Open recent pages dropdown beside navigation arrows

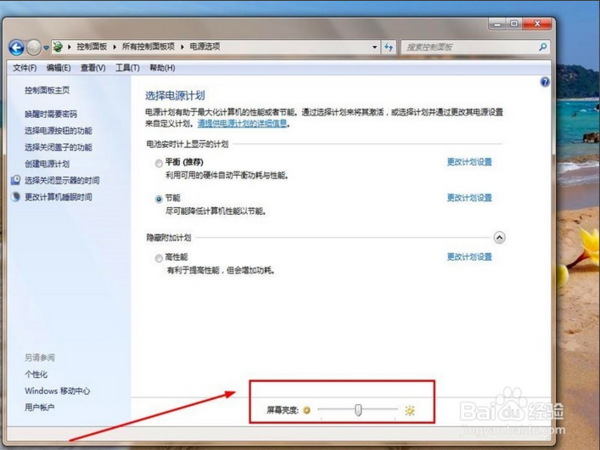pyautogui.click(x=46, y=48)
